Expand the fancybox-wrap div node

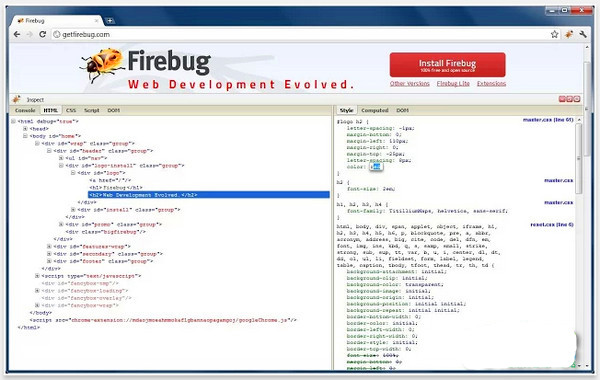(37, 305)
